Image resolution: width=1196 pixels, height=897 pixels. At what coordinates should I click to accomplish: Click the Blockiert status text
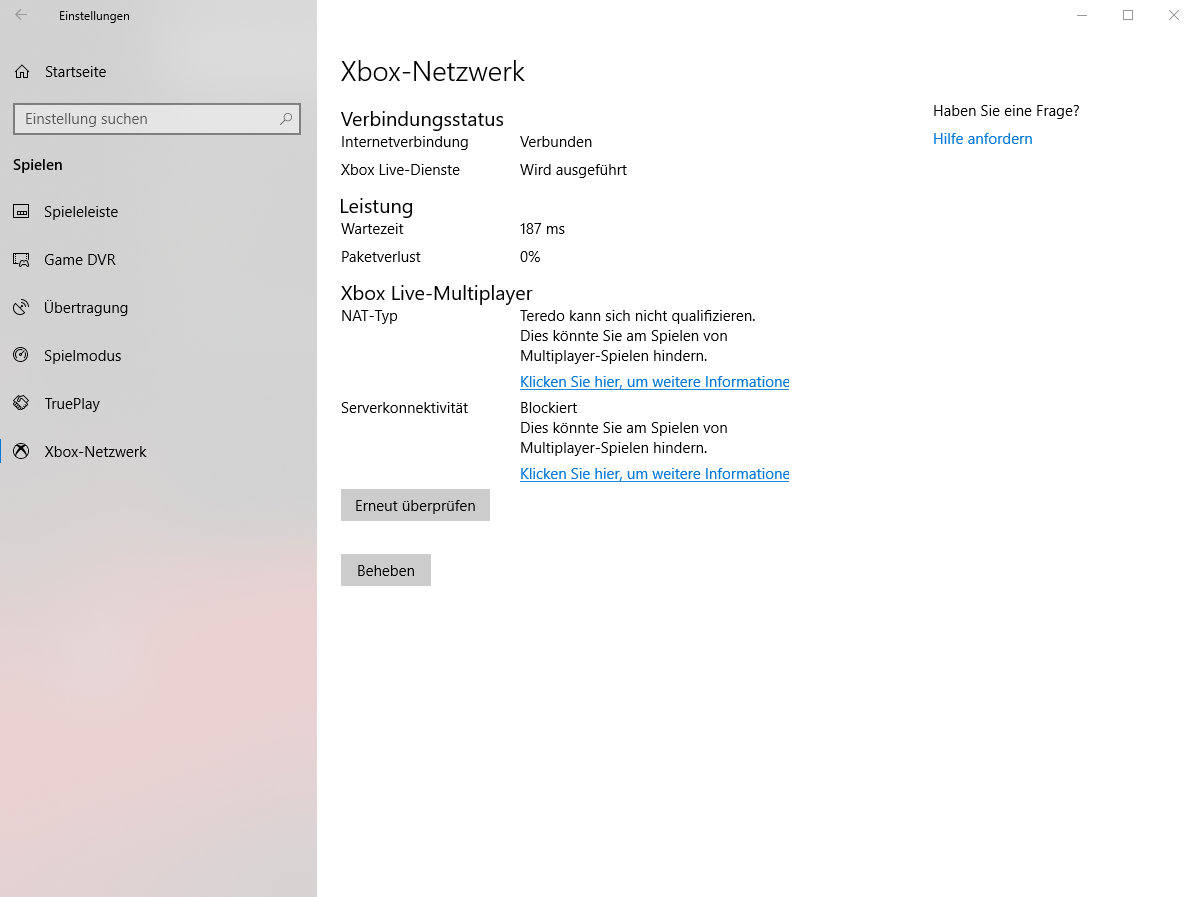[x=548, y=408]
